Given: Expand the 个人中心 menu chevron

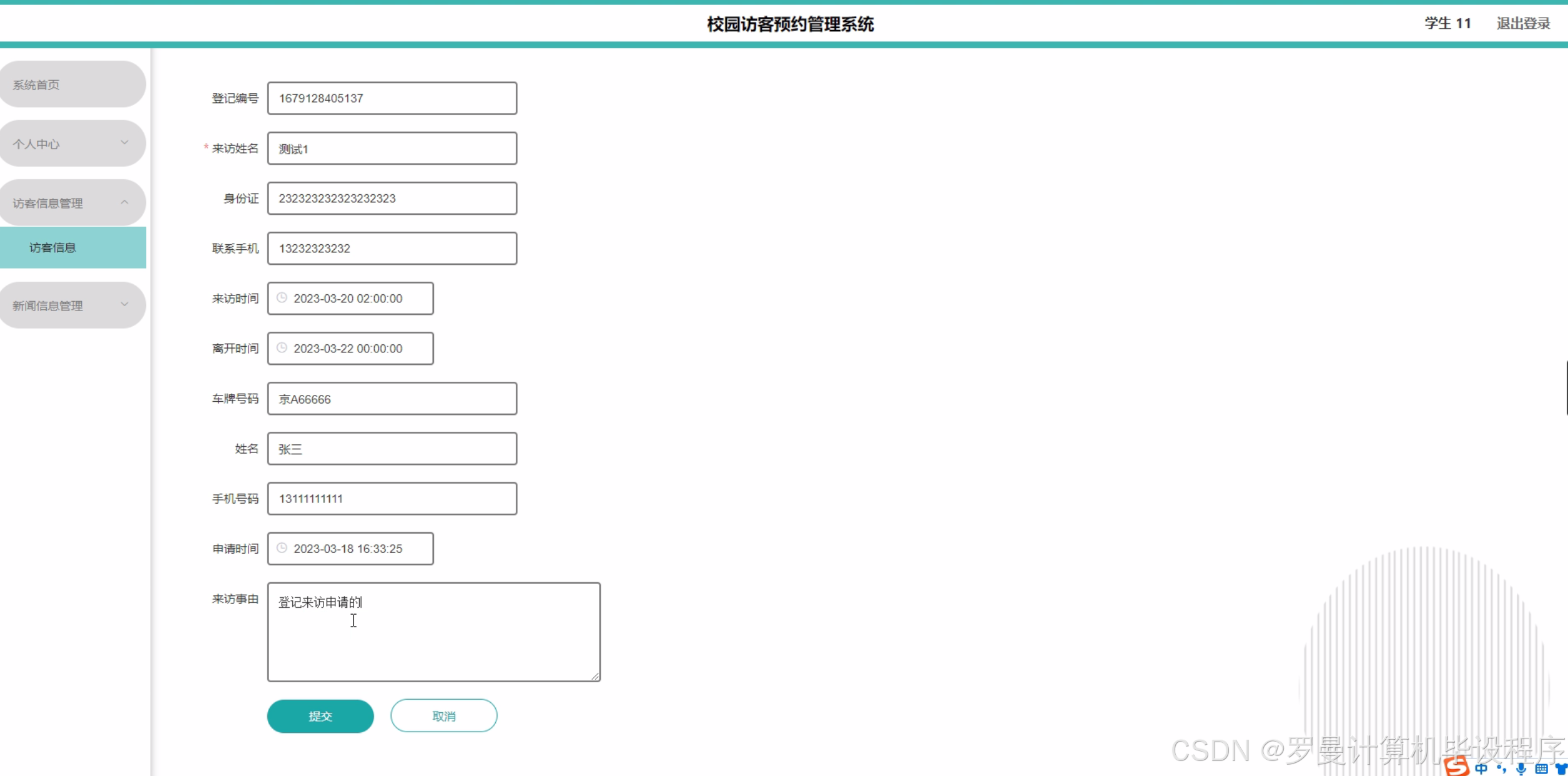Looking at the screenshot, I should point(124,143).
